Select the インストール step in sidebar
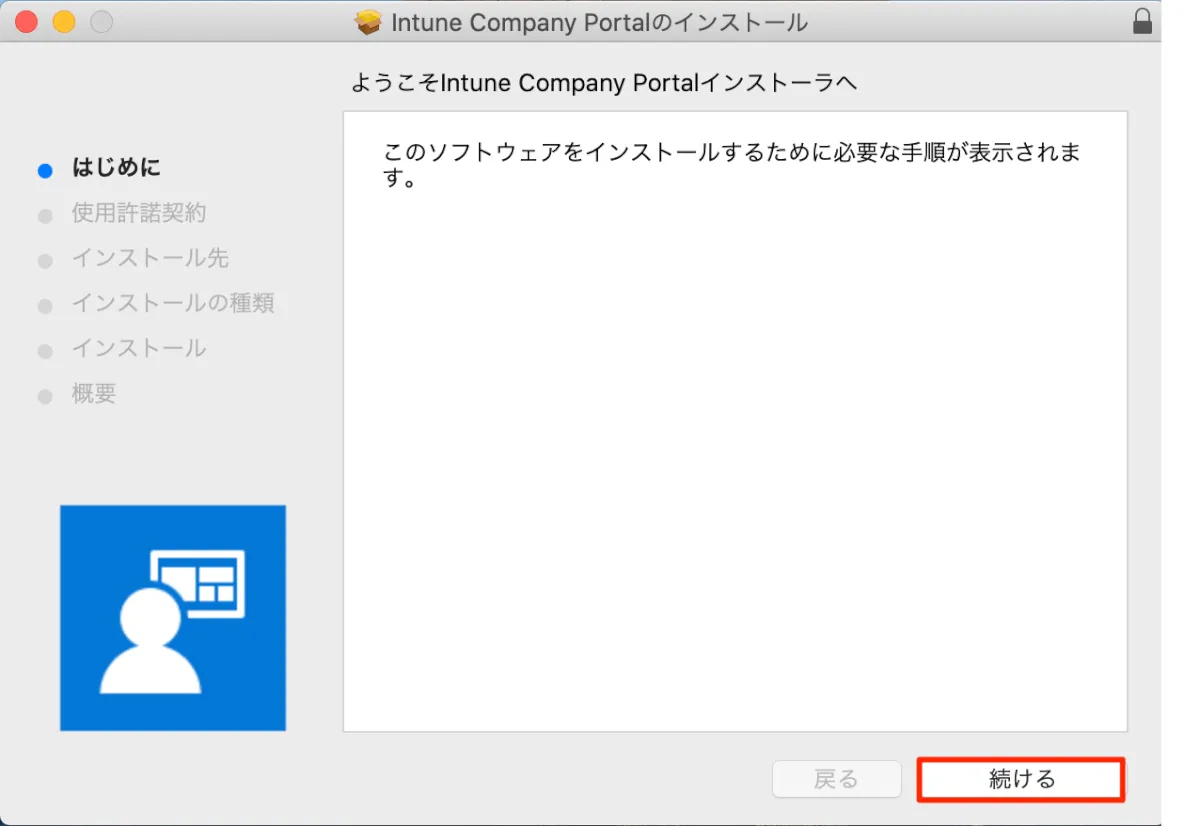This screenshot has width=1200, height=826. 139,348
